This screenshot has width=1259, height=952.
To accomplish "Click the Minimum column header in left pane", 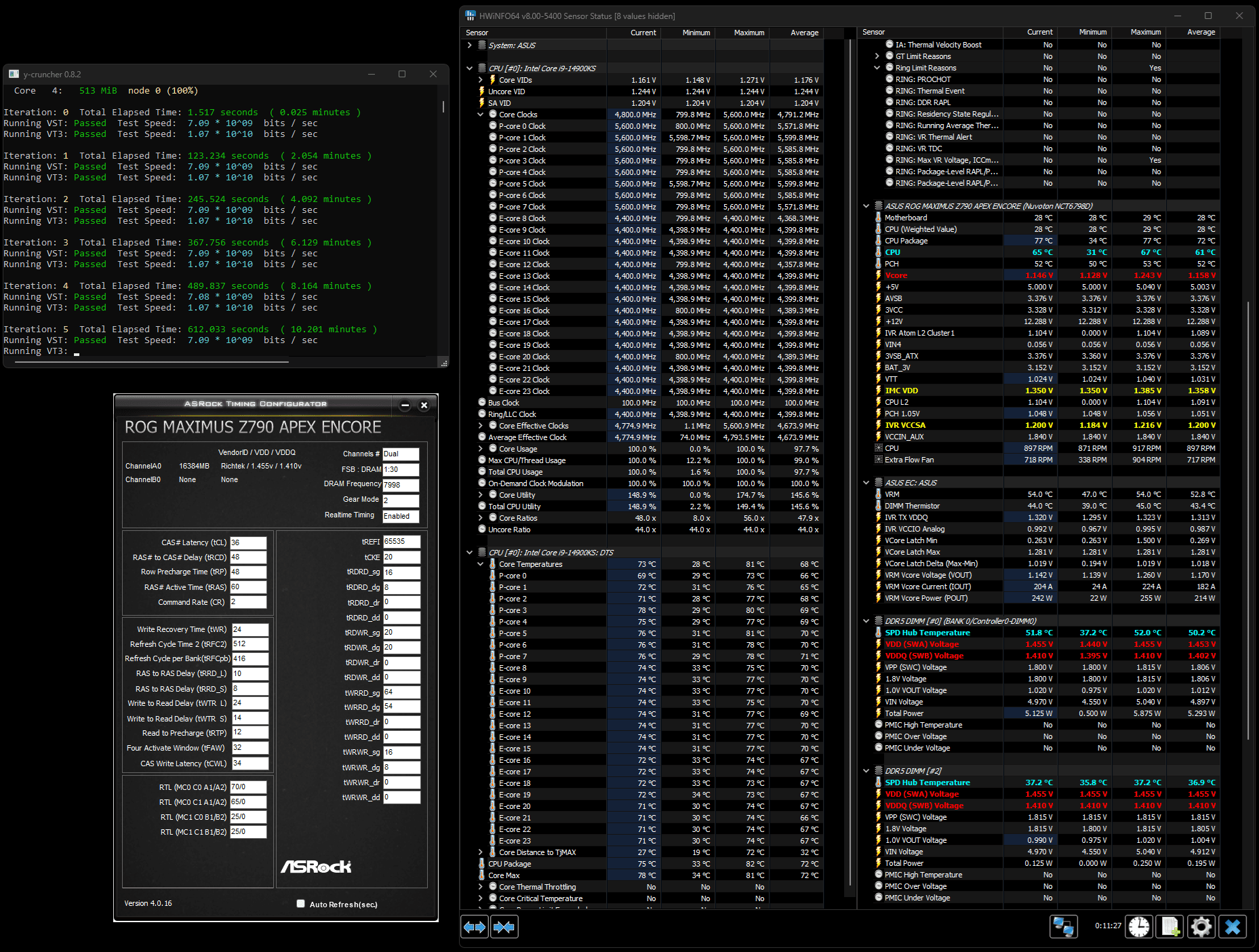I will pos(688,33).
